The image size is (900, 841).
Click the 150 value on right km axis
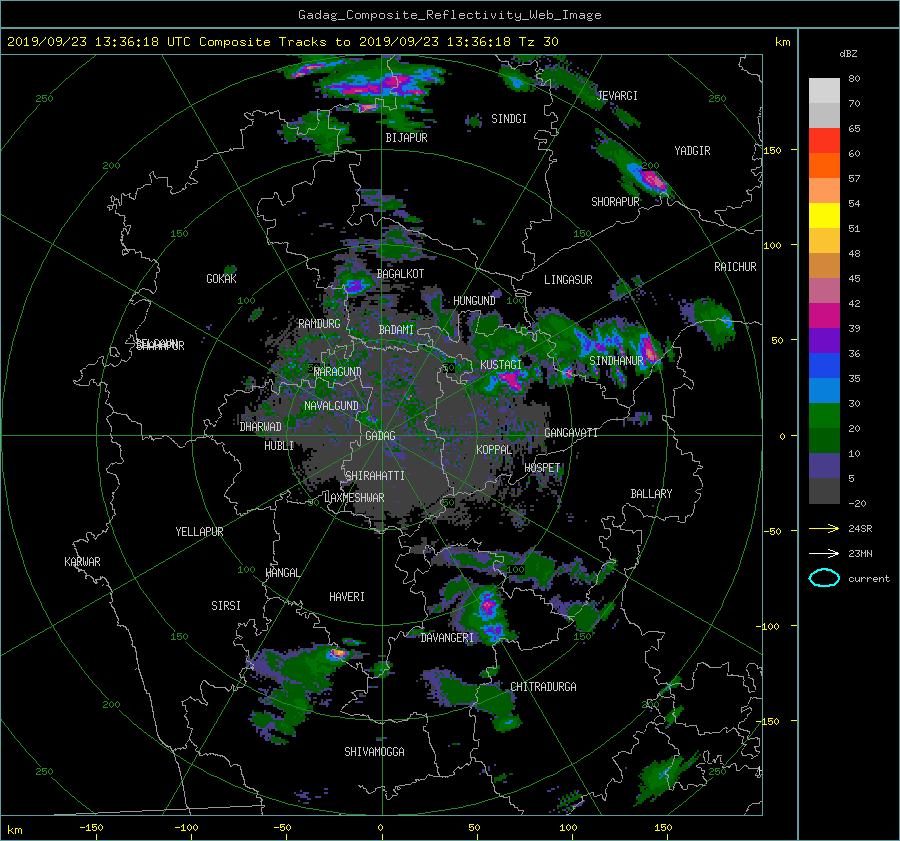click(x=772, y=150)
